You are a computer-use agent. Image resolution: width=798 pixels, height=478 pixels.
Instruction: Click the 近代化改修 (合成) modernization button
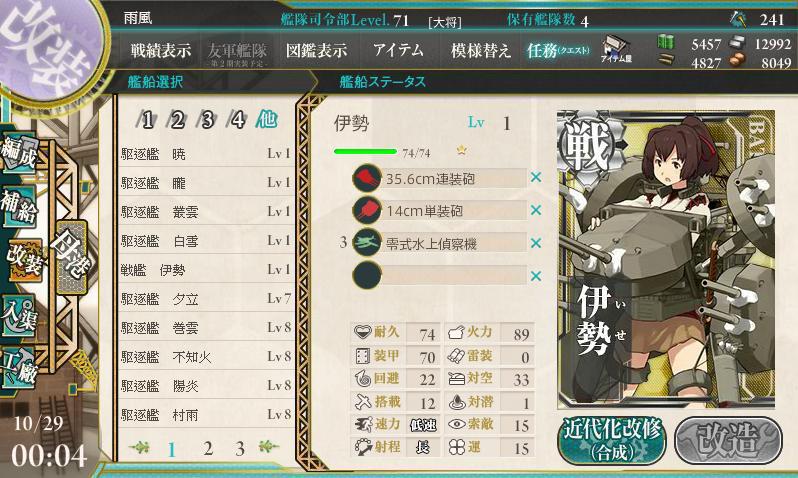point(612,439)
